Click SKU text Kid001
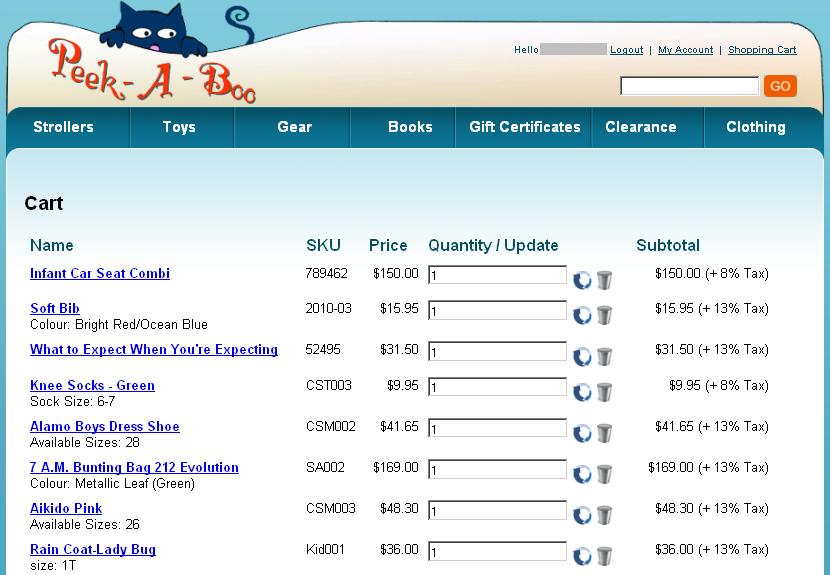 [x=325, y=550]
